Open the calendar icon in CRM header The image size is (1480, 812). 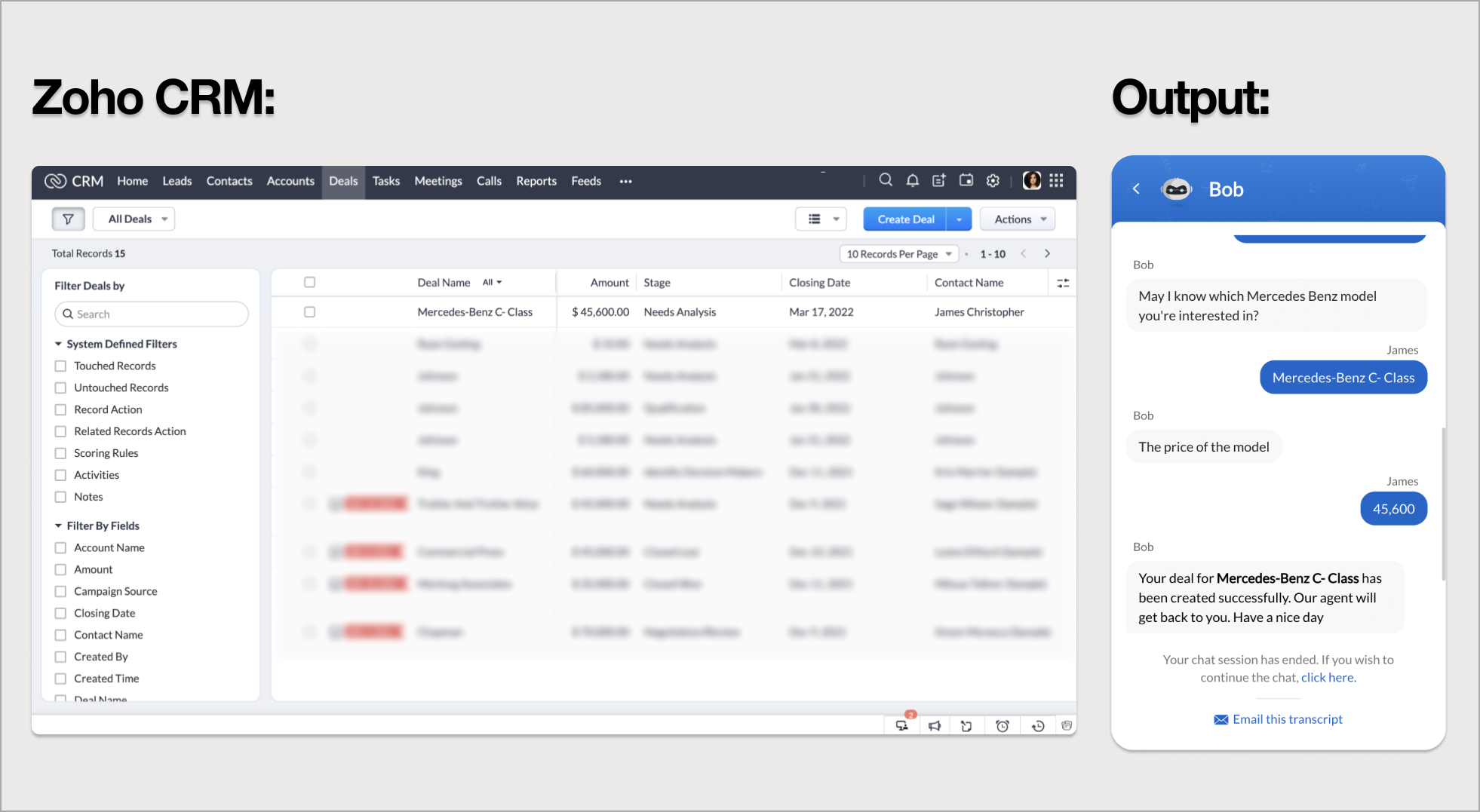click(966, 180)
